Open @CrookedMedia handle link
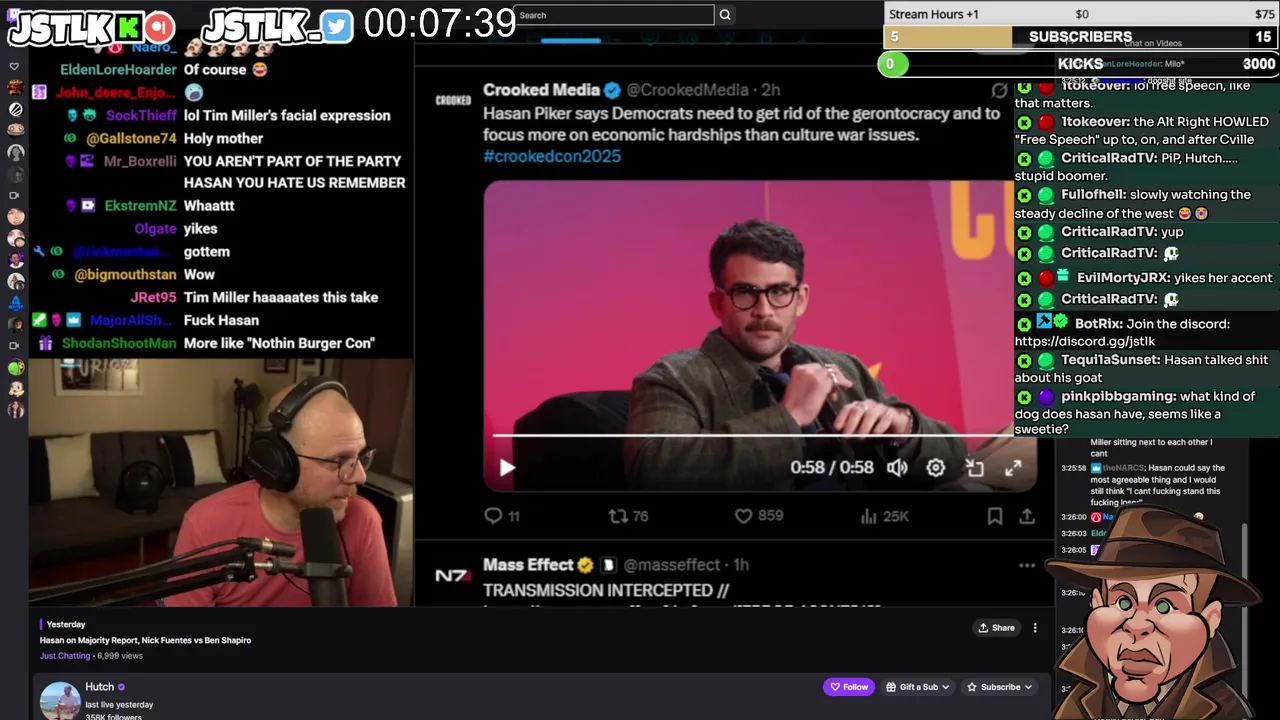This screenshot has height=720, width=1280. point(688,90)
